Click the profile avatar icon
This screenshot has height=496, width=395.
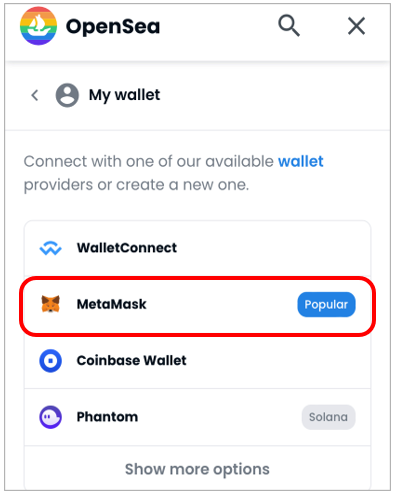point(67,95)
